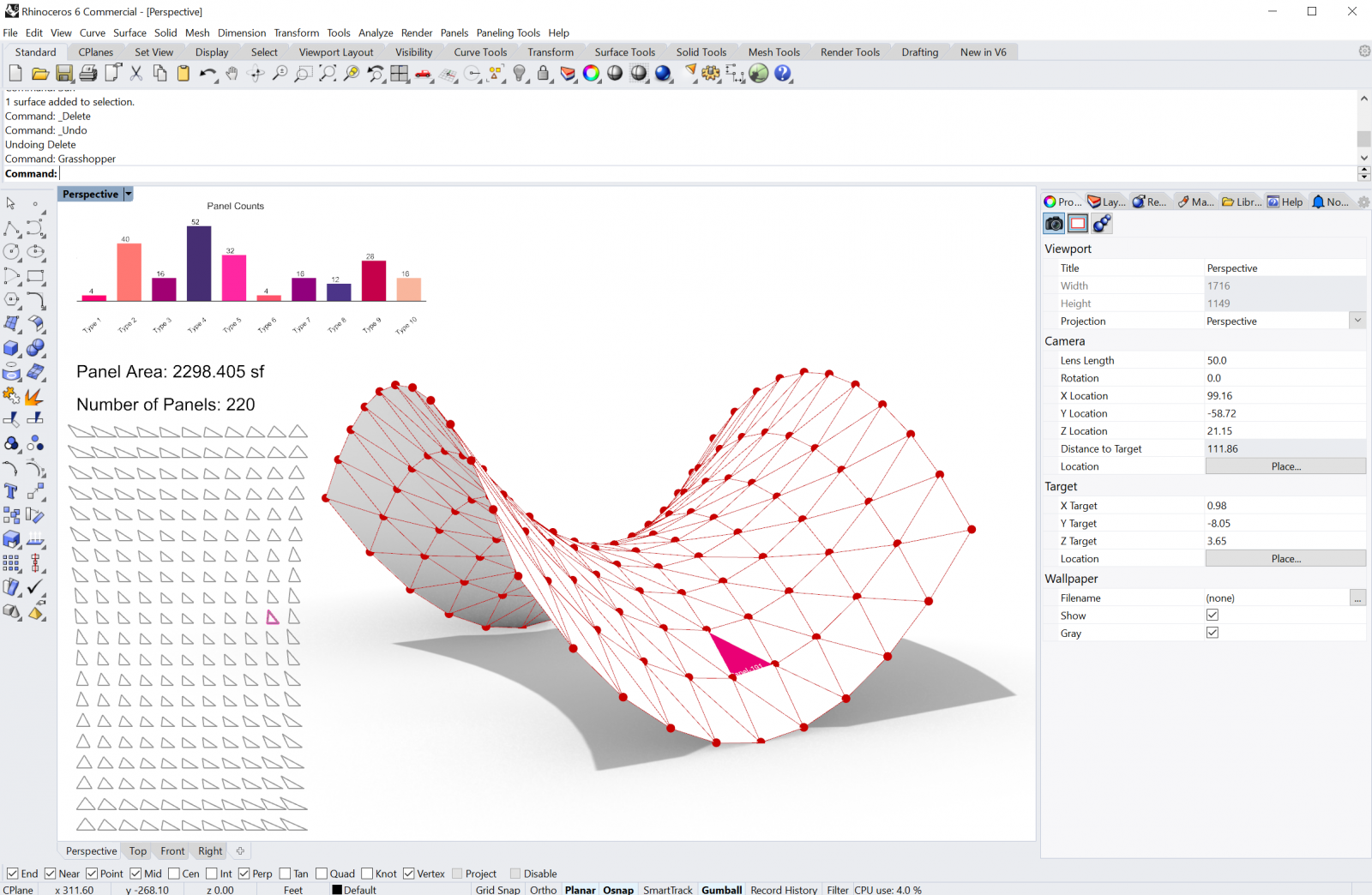Select the Pan hand tool
The width and height of the screenshot is (1372, 895).
(232, 74)
